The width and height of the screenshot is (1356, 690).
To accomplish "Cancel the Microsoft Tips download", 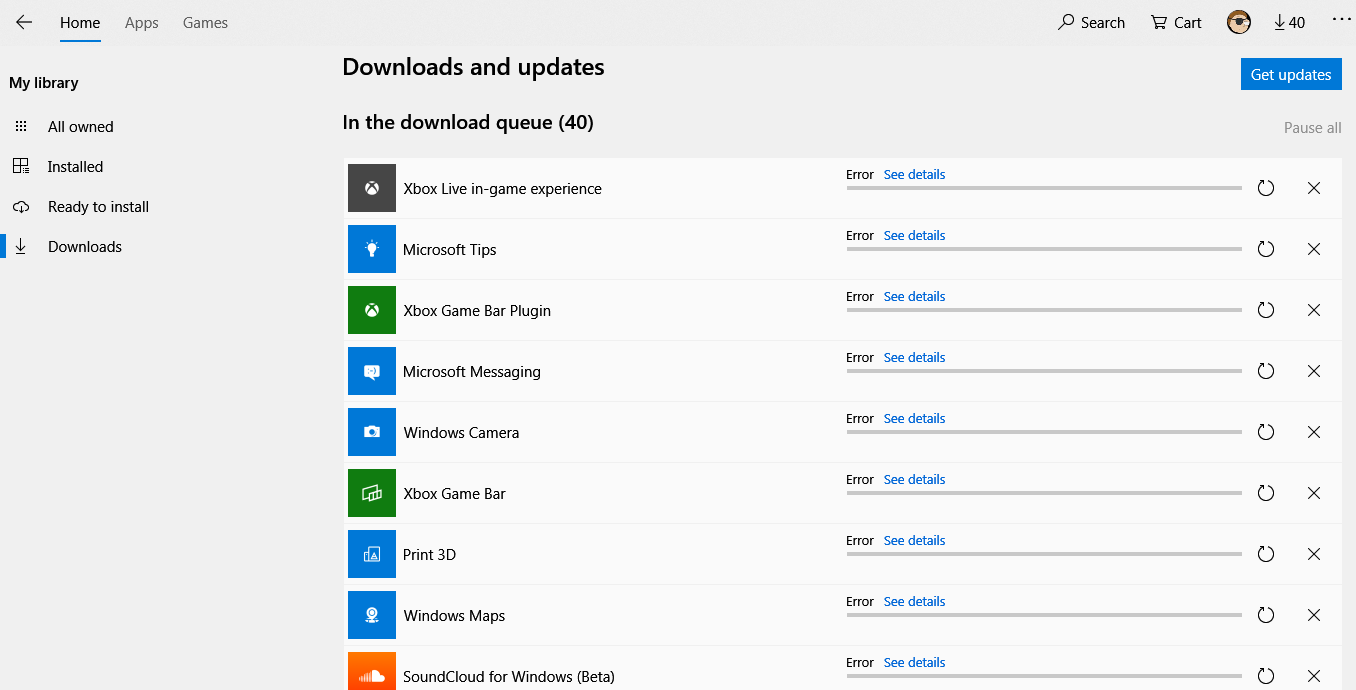I will pos(1314,249).
